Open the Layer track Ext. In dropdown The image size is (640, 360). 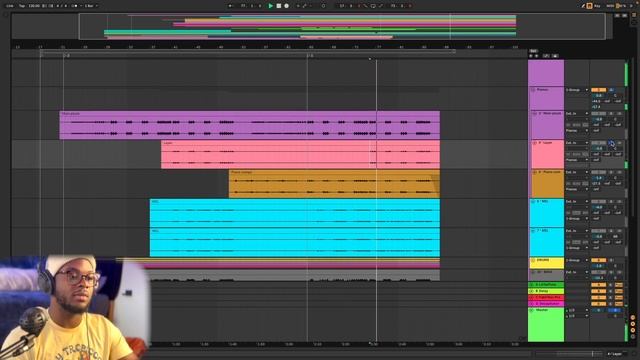tap(577, 143)
